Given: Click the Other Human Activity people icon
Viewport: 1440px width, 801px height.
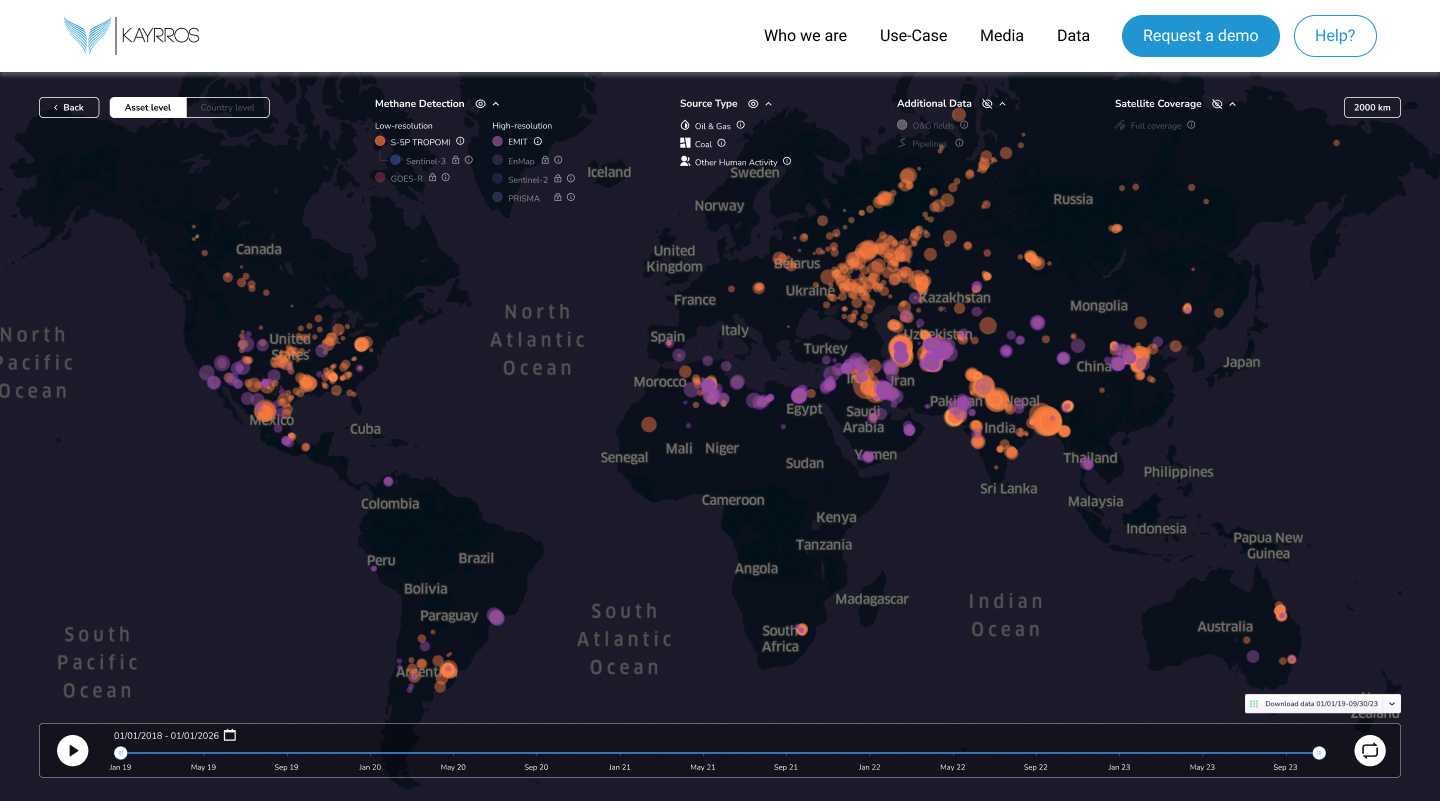Looking at the screenshot, I should [x=685, y=162].
